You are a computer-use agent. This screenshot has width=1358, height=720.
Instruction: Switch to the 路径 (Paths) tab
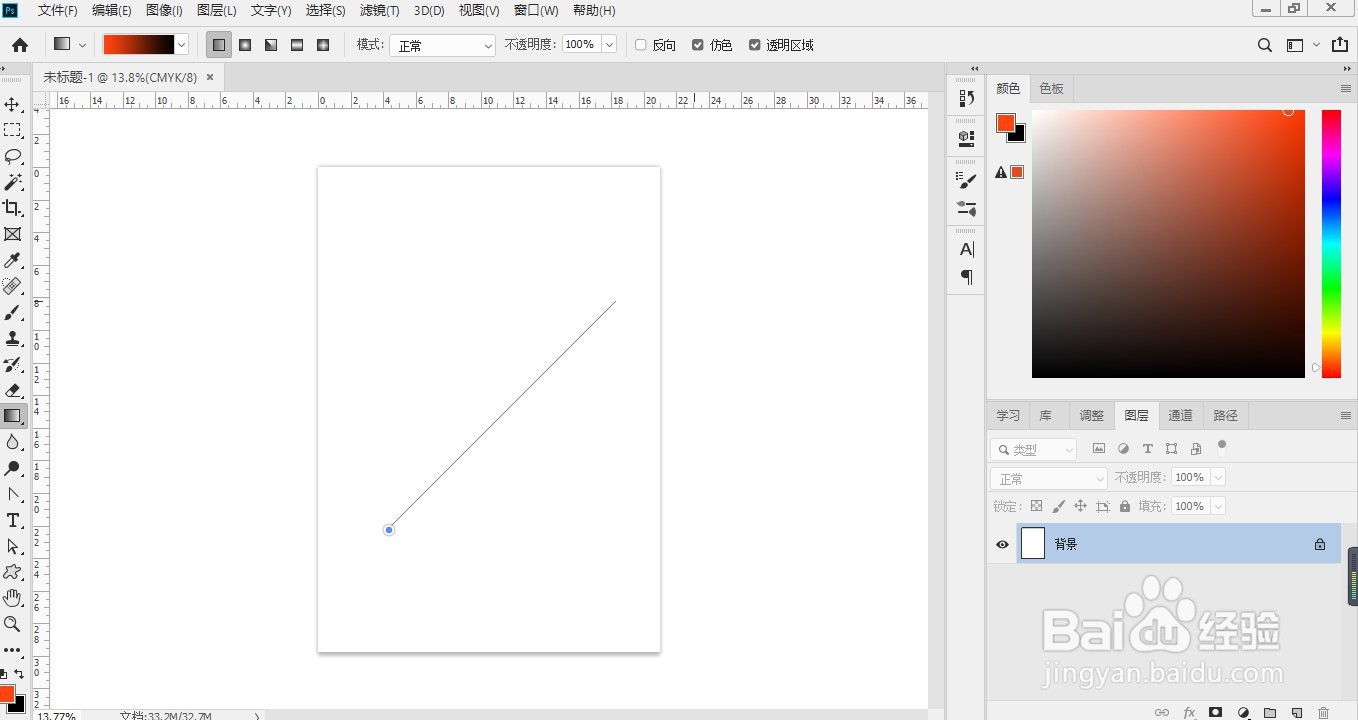[1225, 416]
